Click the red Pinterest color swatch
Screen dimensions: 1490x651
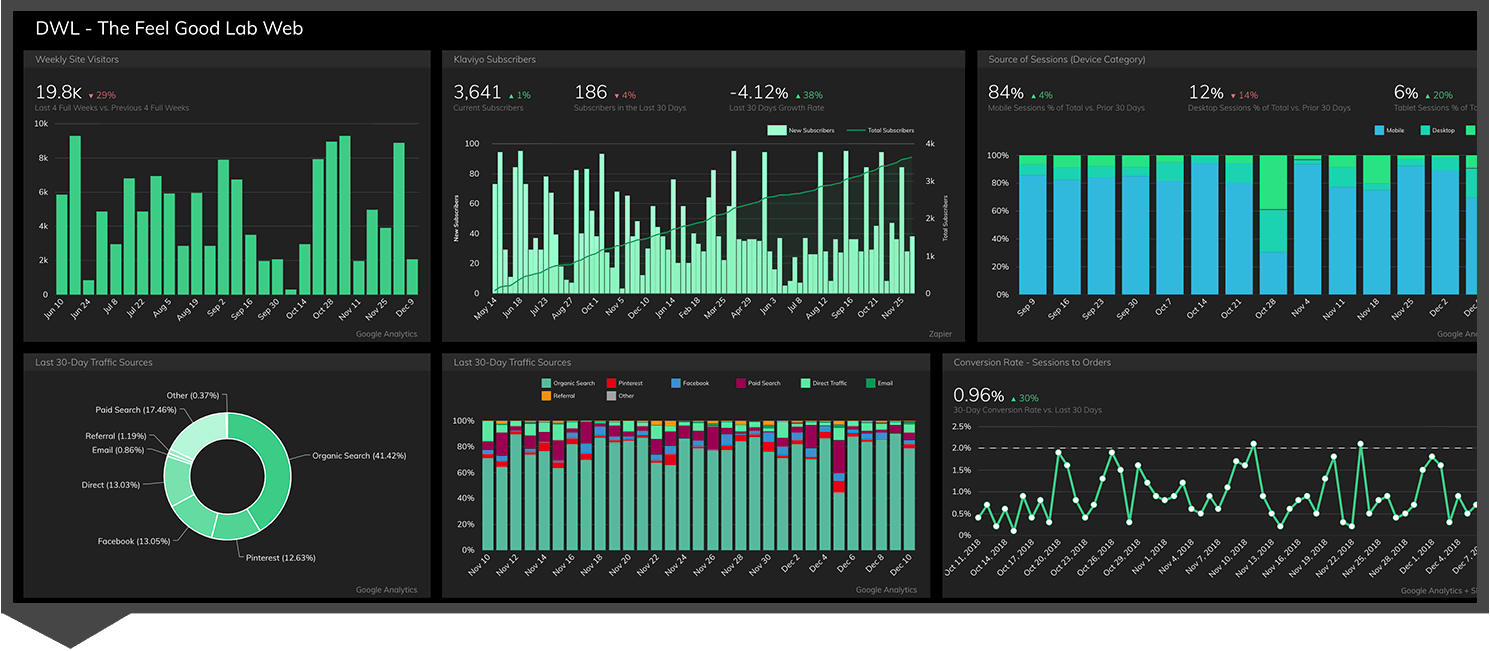tap(611, 383)
